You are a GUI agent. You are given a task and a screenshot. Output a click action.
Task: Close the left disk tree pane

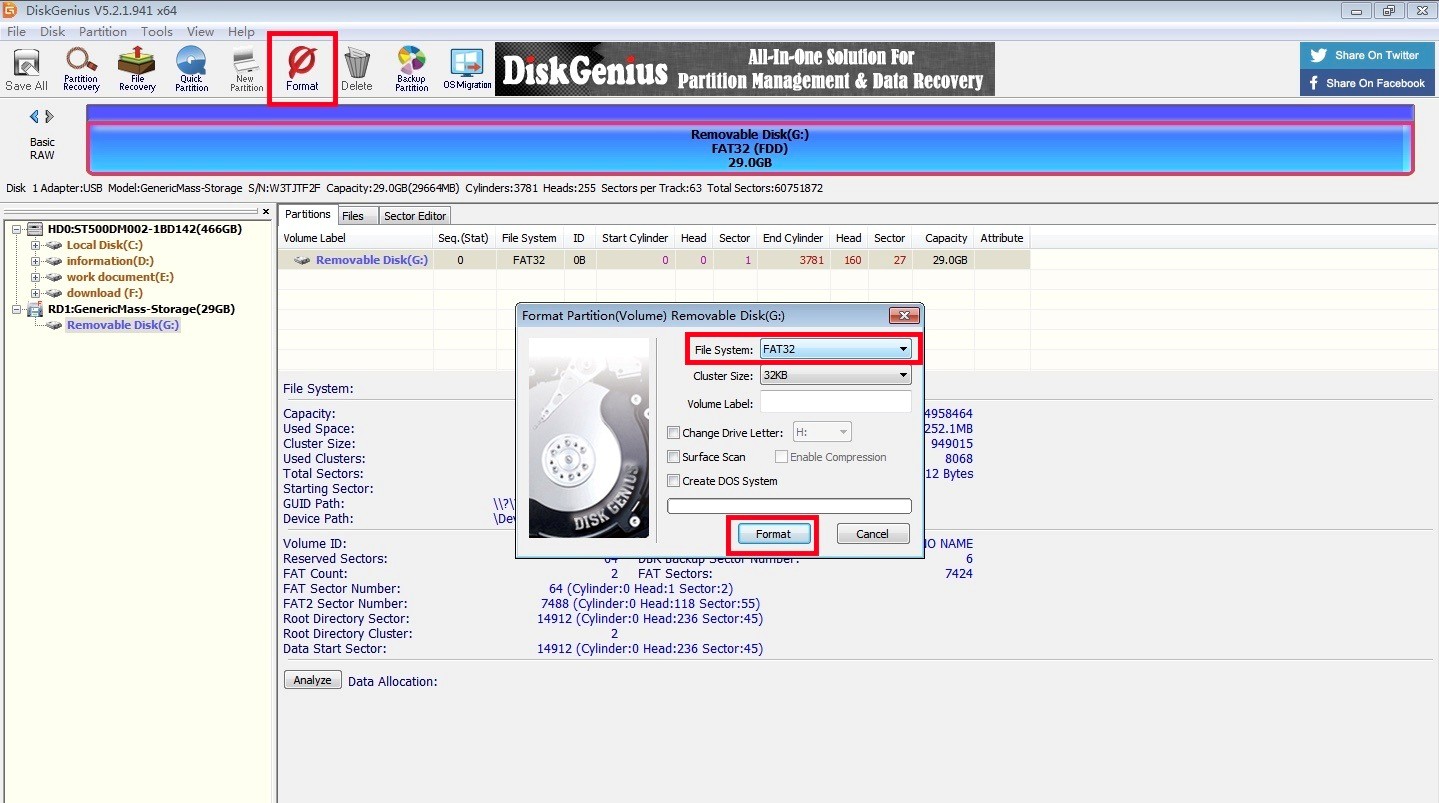coord(265,212)
